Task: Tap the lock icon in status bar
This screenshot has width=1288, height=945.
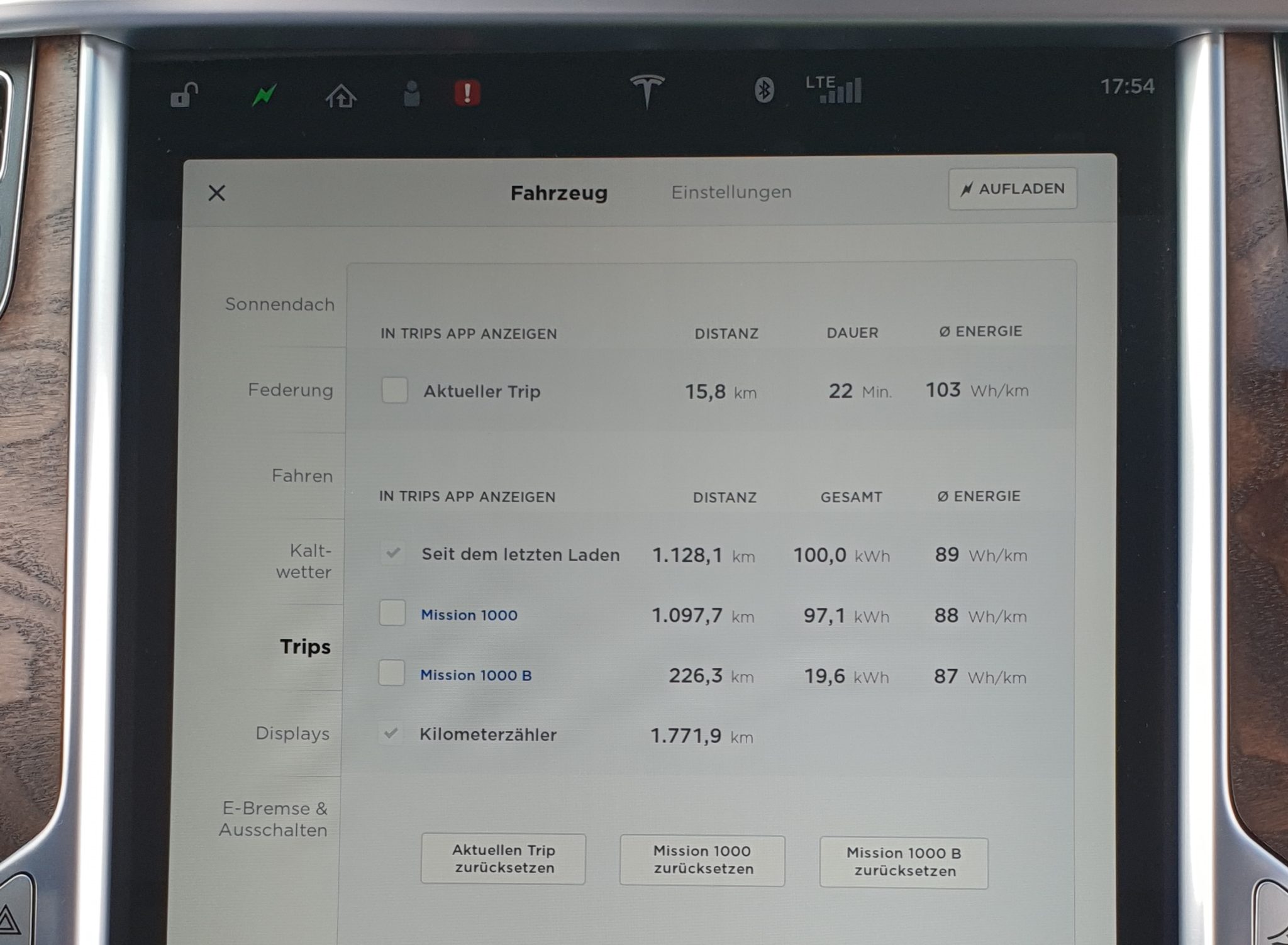Action: tap(183, 92)
